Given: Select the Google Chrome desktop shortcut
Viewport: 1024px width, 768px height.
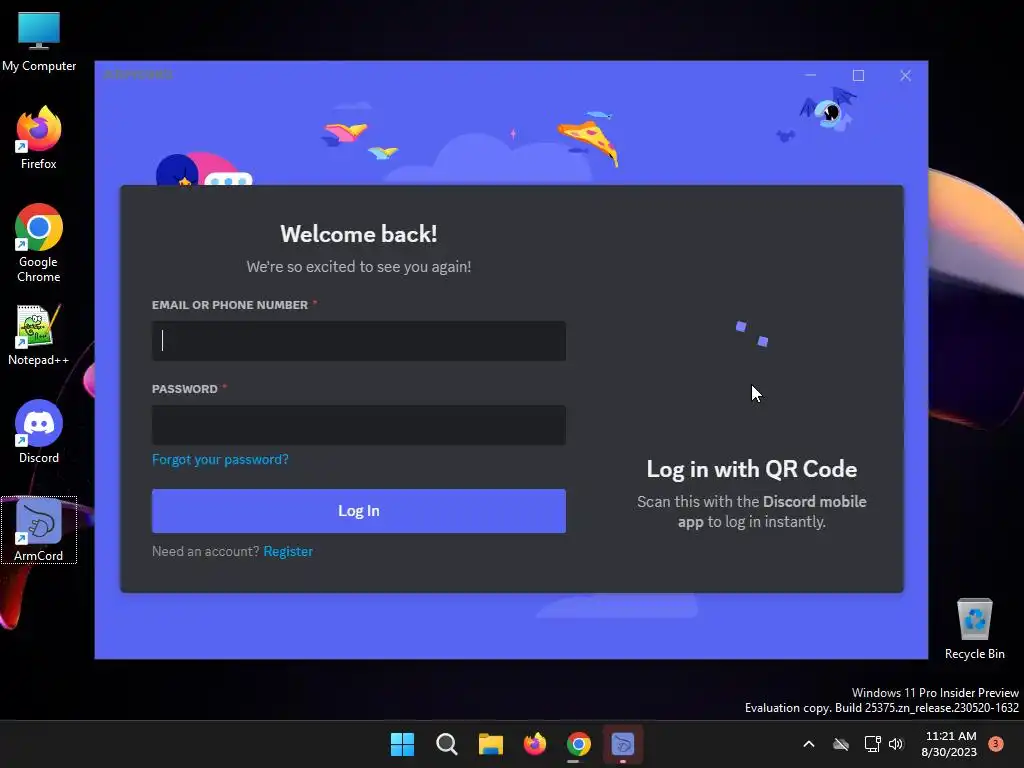Looking at the screenshot, I should tap(39, 243).
